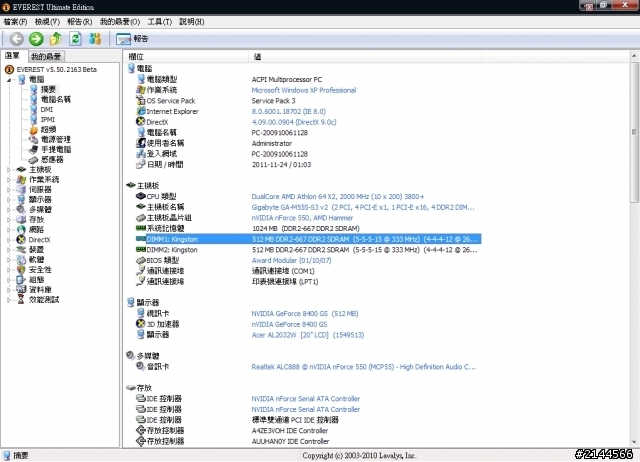Screen dimensions: 640x462
Task: Select the 電源管理 tree icon
Action: [34, 140]
